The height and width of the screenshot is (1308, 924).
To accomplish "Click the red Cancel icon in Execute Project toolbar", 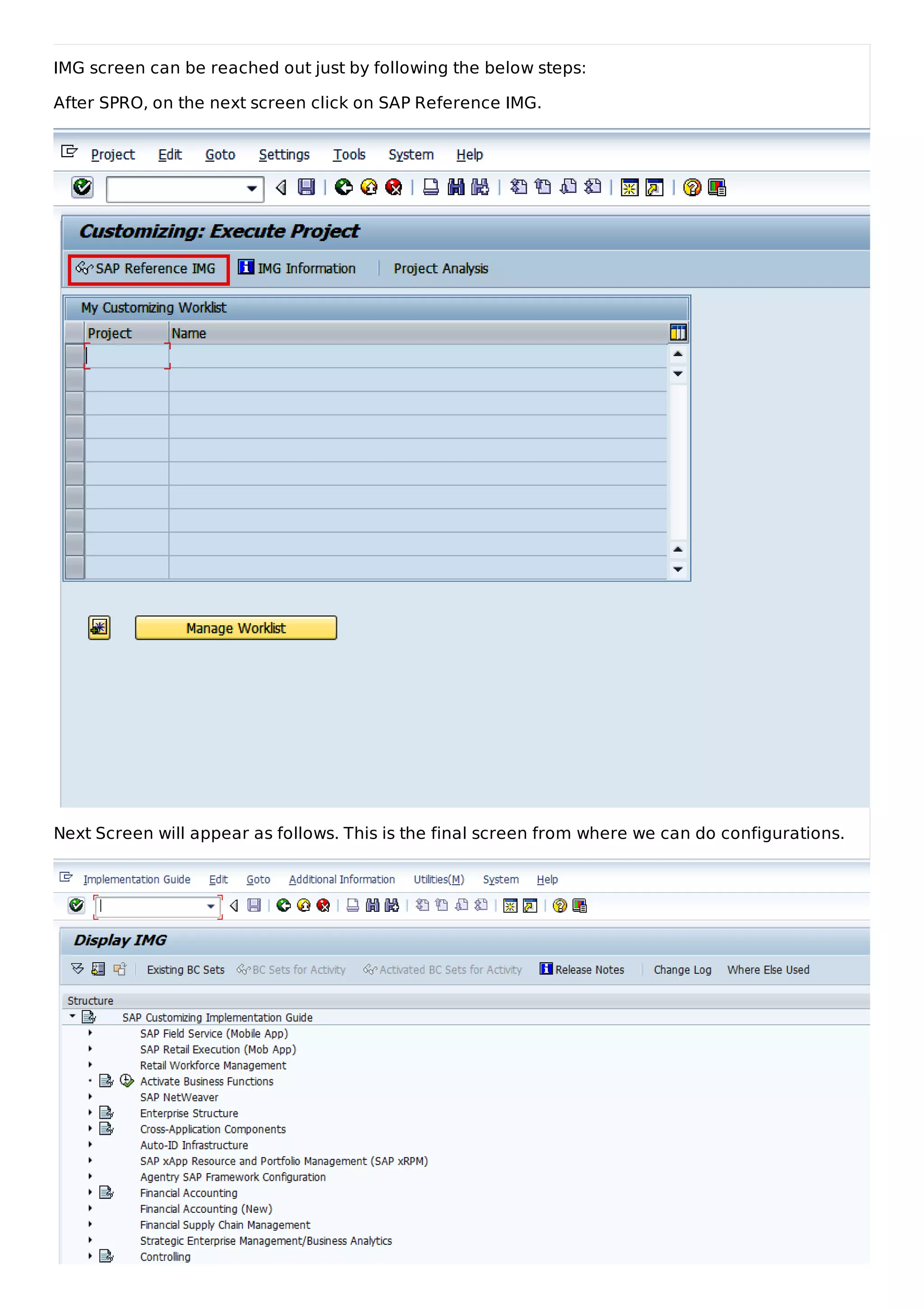I will pyautogui.click(x=393, y=187).
